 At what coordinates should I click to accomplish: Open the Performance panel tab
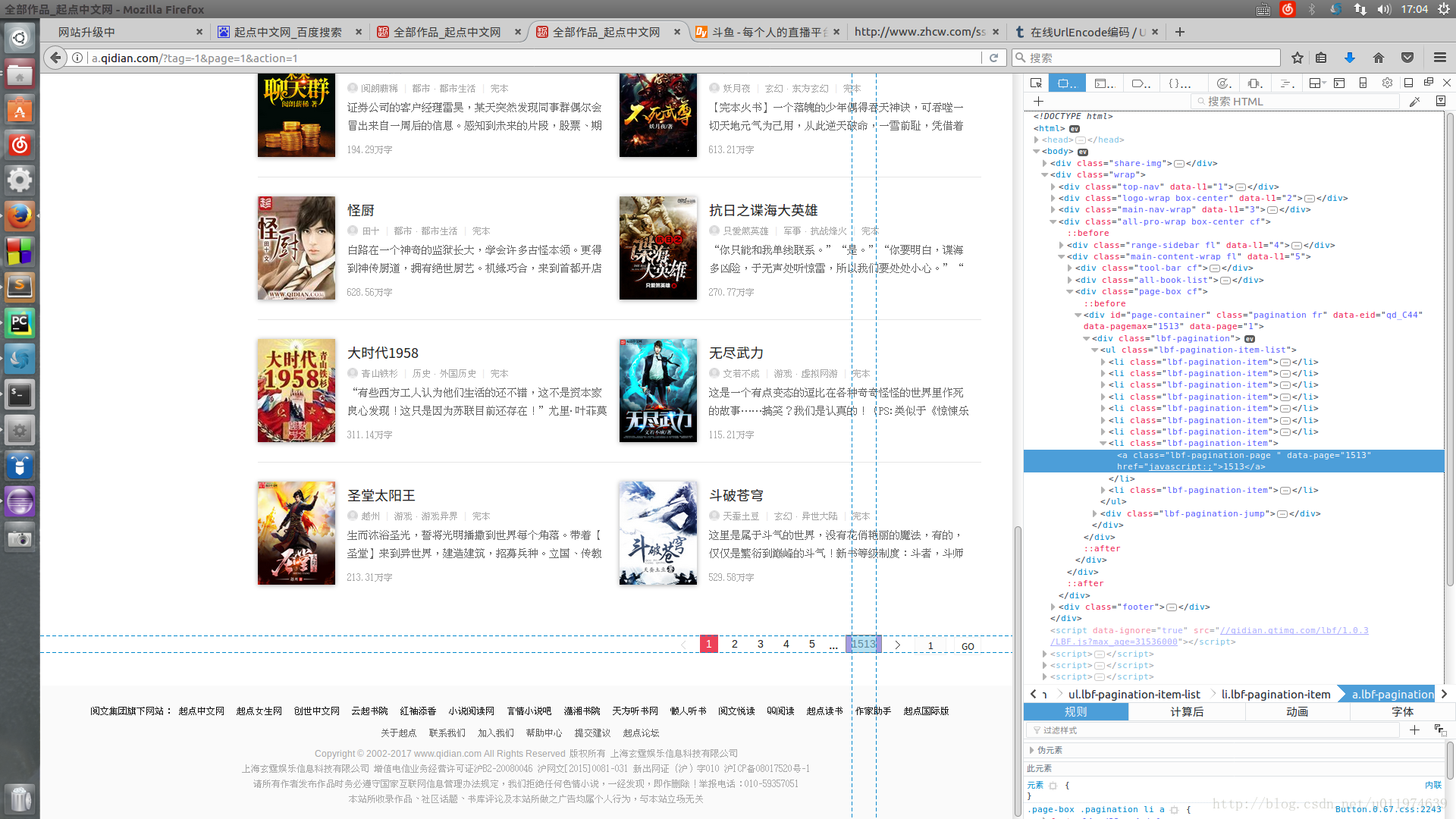click(x=1223, y=83)
